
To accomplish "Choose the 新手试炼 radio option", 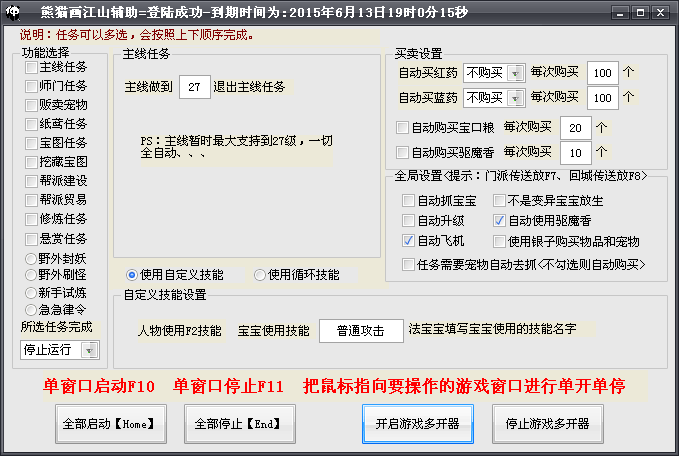I will pyautogui.click(x=31, y=293).
